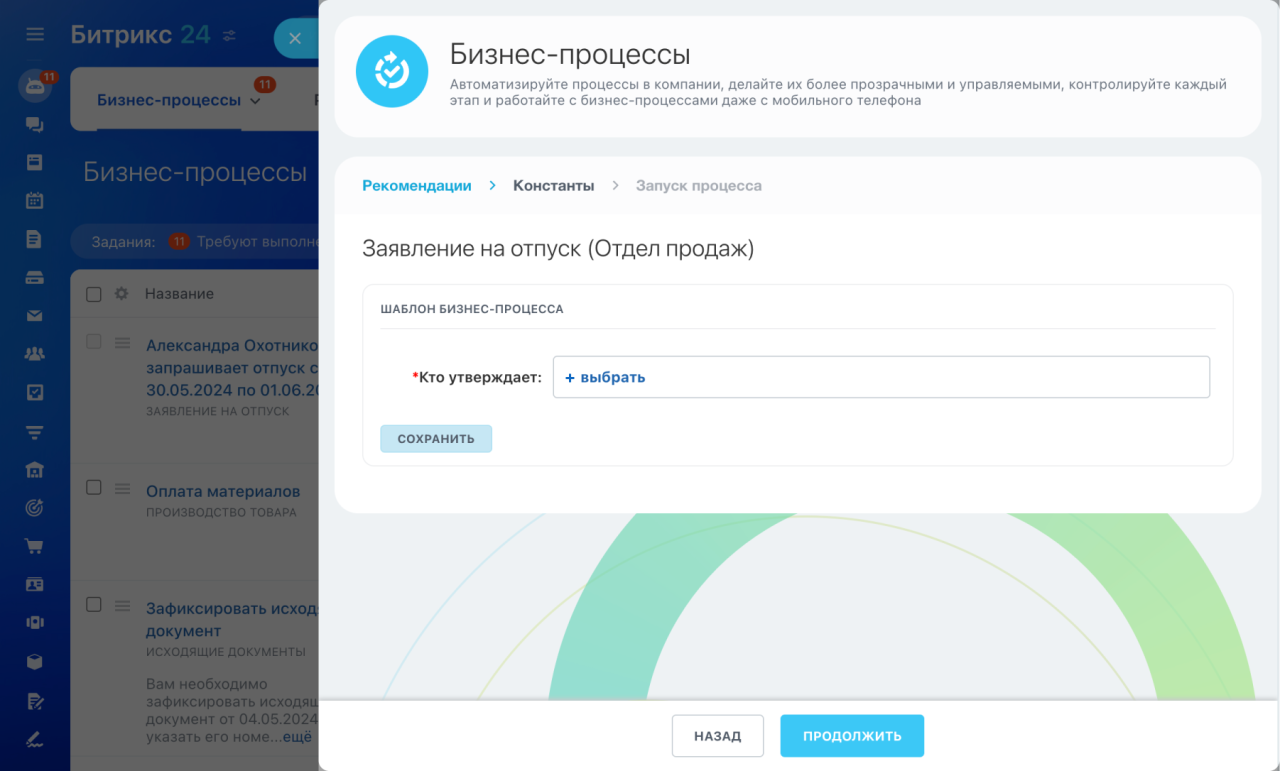Screen dimensions: 1280x771
Task: Toggle the select-all checkbox beside Название
Action: (94, 294)
